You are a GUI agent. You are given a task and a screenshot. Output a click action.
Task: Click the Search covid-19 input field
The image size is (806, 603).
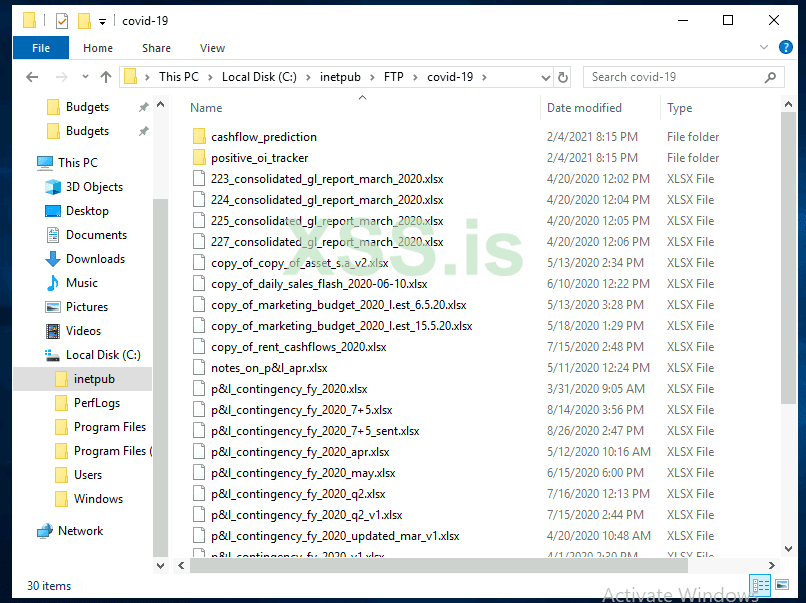(x=684, y=77)
